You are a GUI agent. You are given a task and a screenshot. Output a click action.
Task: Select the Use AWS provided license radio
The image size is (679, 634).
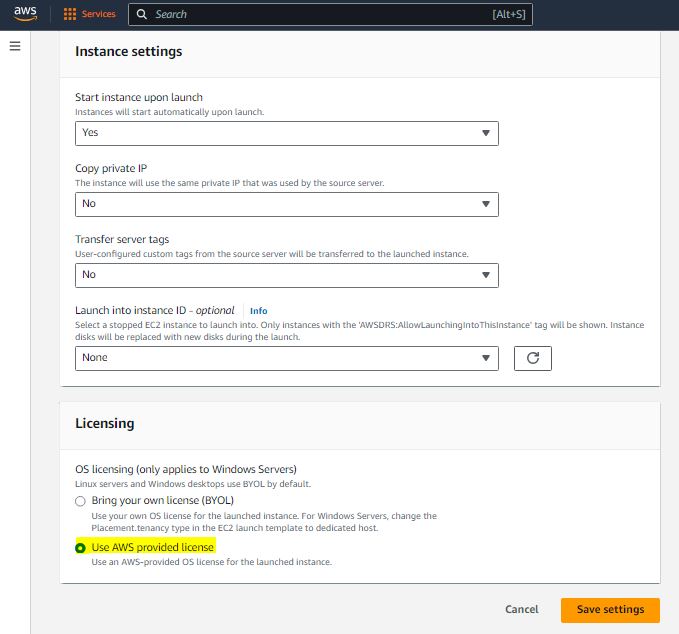(81, 547)
